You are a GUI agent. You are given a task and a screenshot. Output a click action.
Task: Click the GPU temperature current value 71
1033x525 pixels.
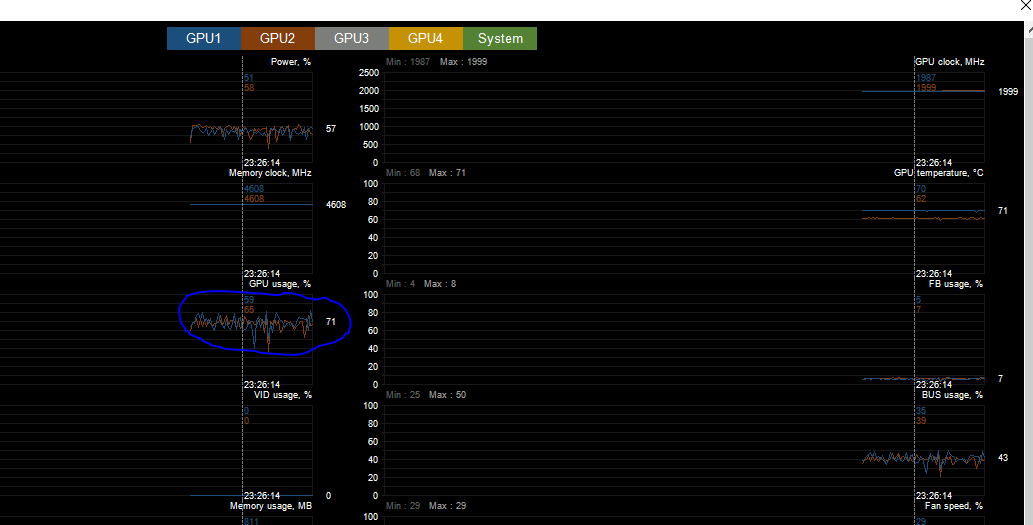1003,211
